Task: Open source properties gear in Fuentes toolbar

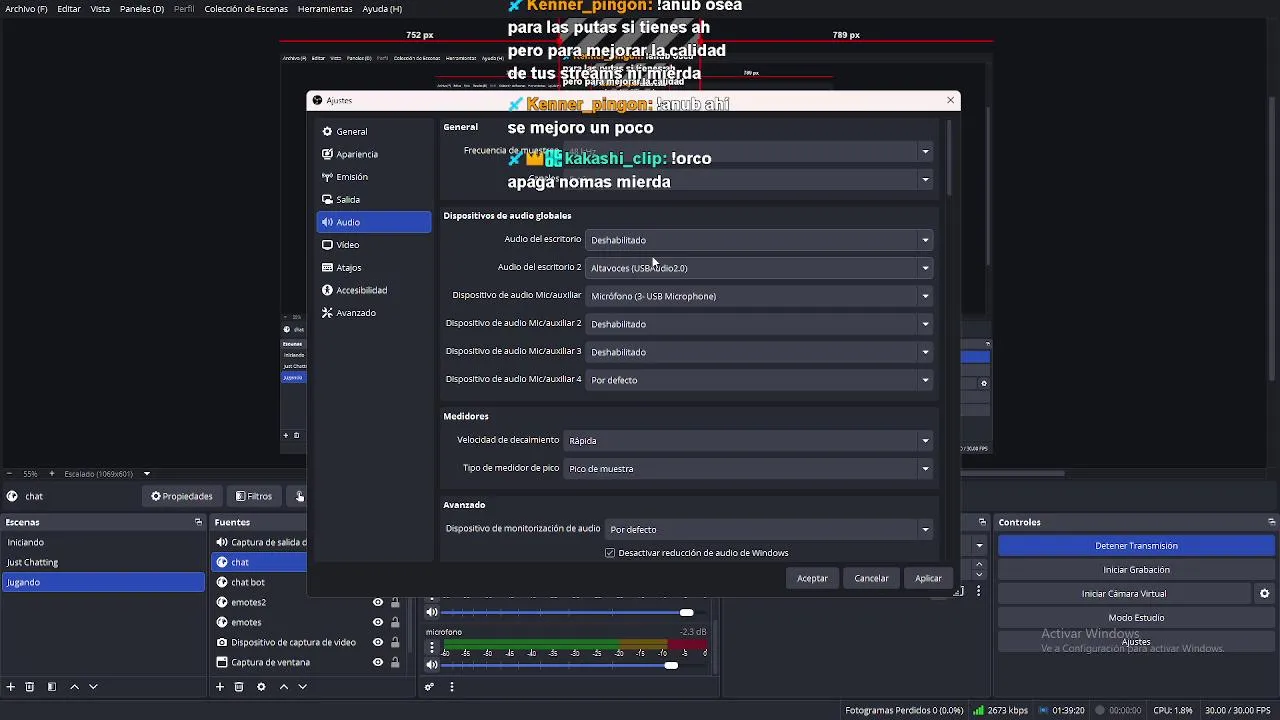Action: [261, 687]
